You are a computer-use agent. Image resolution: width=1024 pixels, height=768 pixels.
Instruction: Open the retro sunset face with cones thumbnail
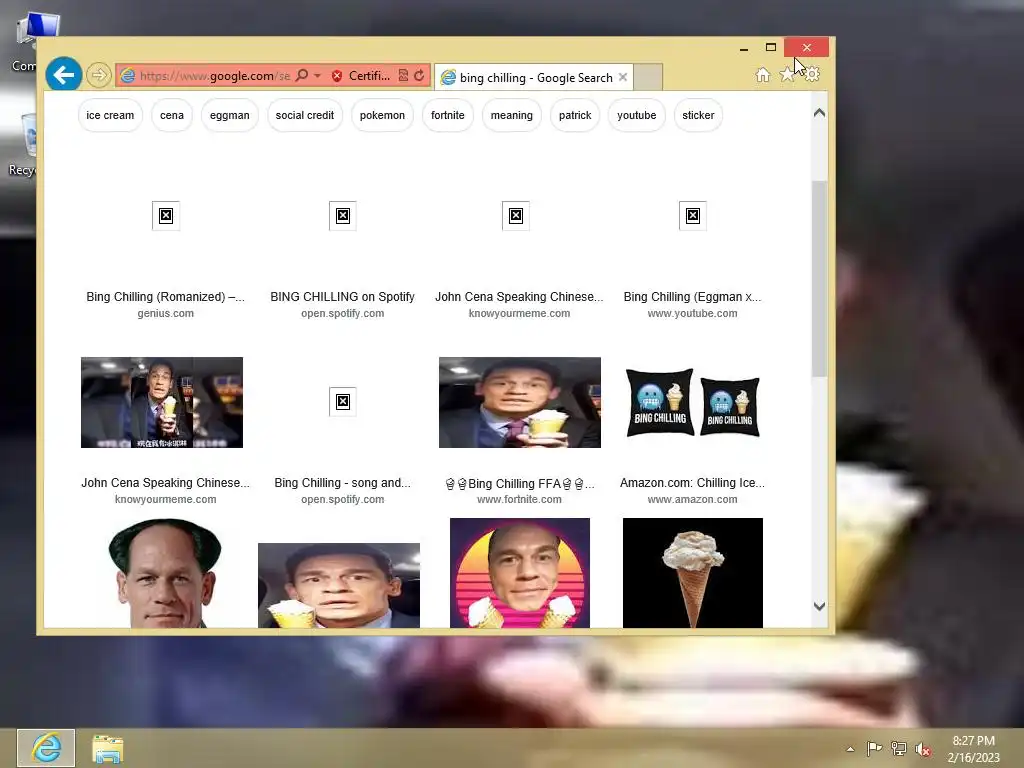pos(520,573)
